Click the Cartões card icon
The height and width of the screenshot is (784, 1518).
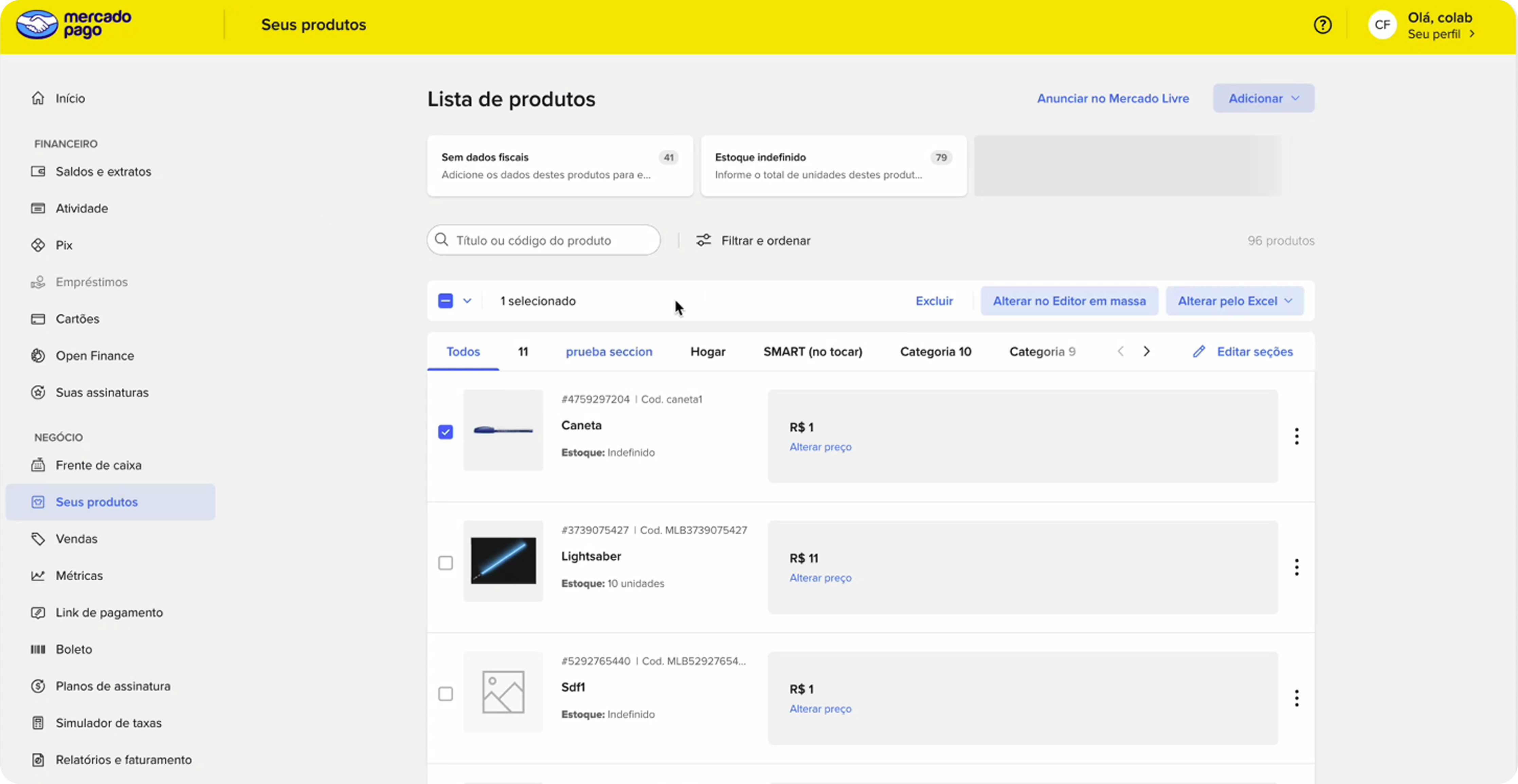pyautogui.click(x=38, y=319)
